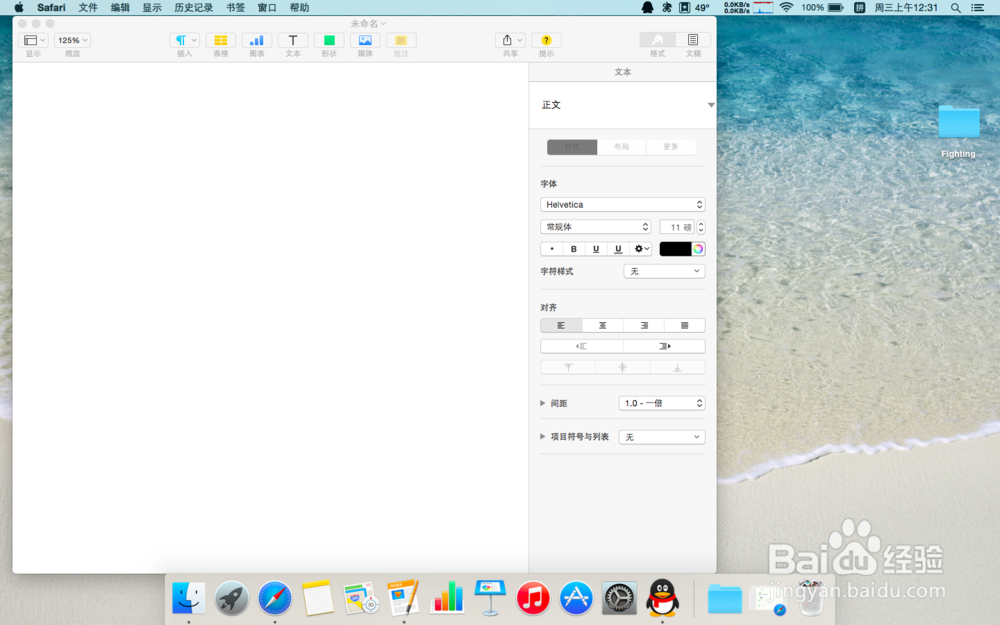Center align text
1000x625 pixels.
coord(602,325)
